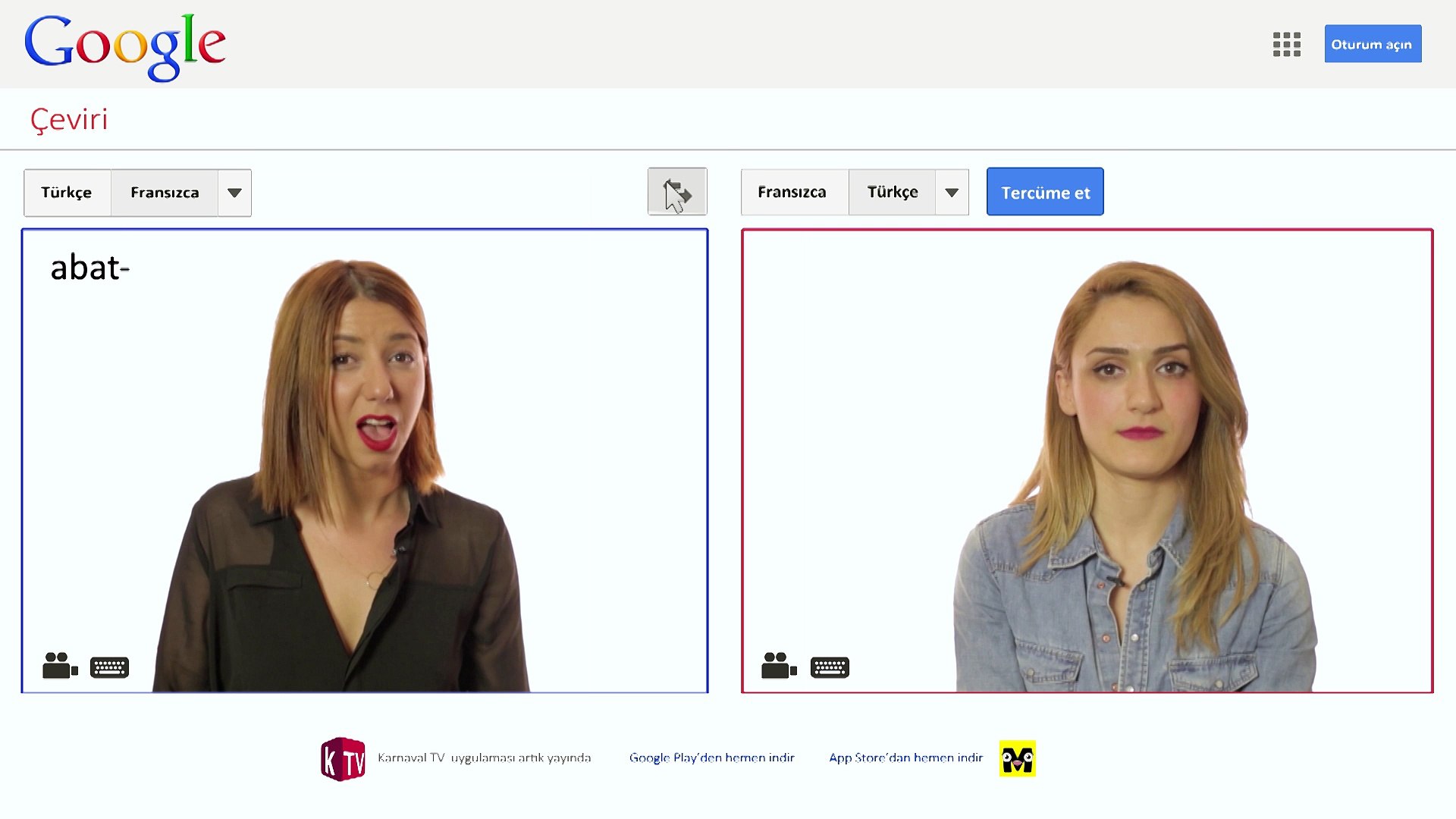Expand source language dropdown arrow
Screen dimensions: 1456x819
tap(234, 193)
